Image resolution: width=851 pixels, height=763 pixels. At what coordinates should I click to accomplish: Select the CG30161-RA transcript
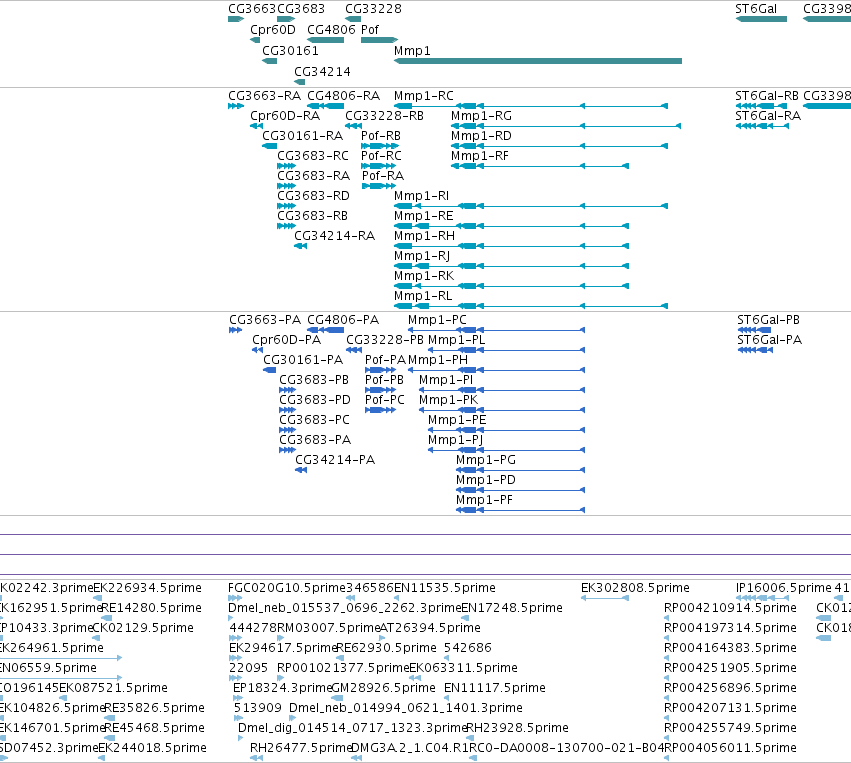click(270, 146)
